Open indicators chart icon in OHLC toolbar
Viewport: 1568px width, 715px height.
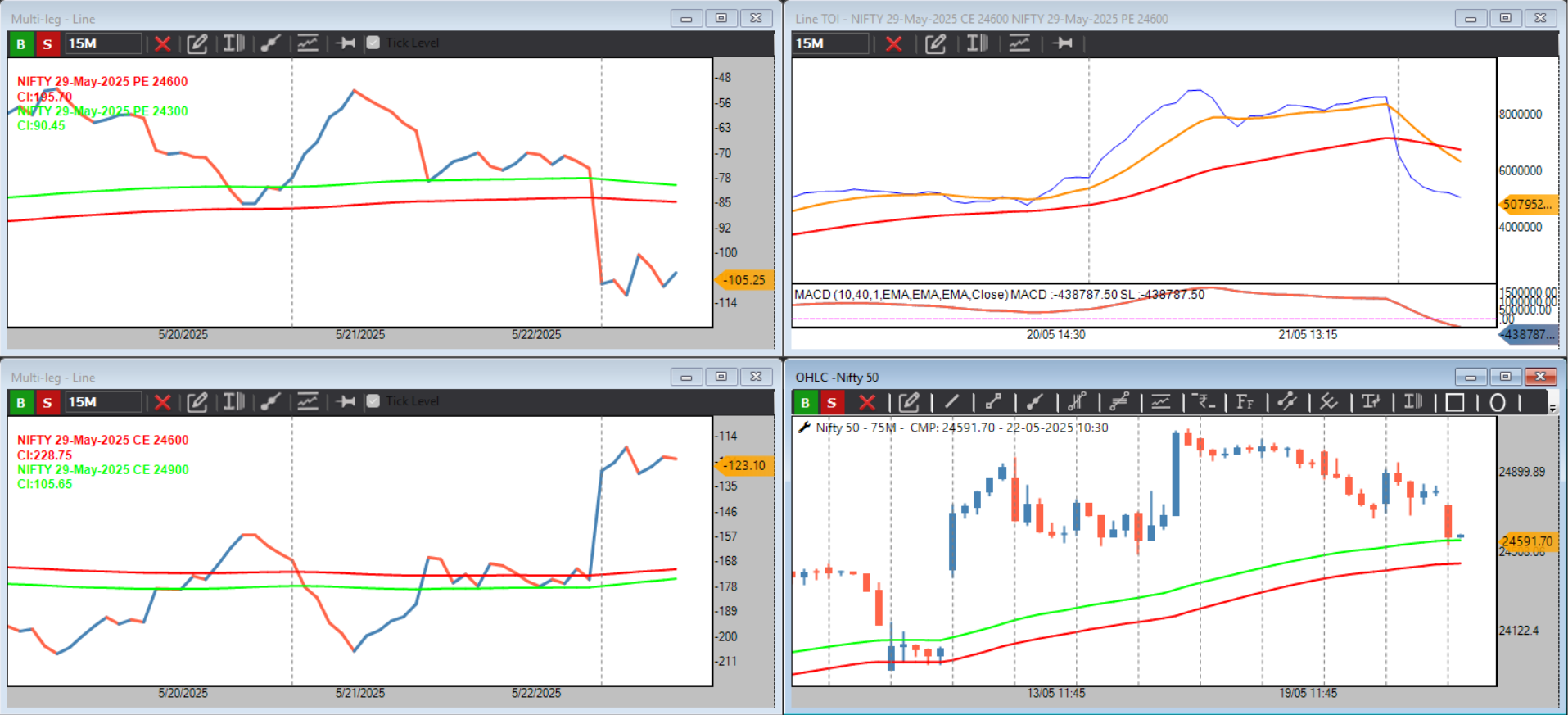click(x=1161, y=401)
